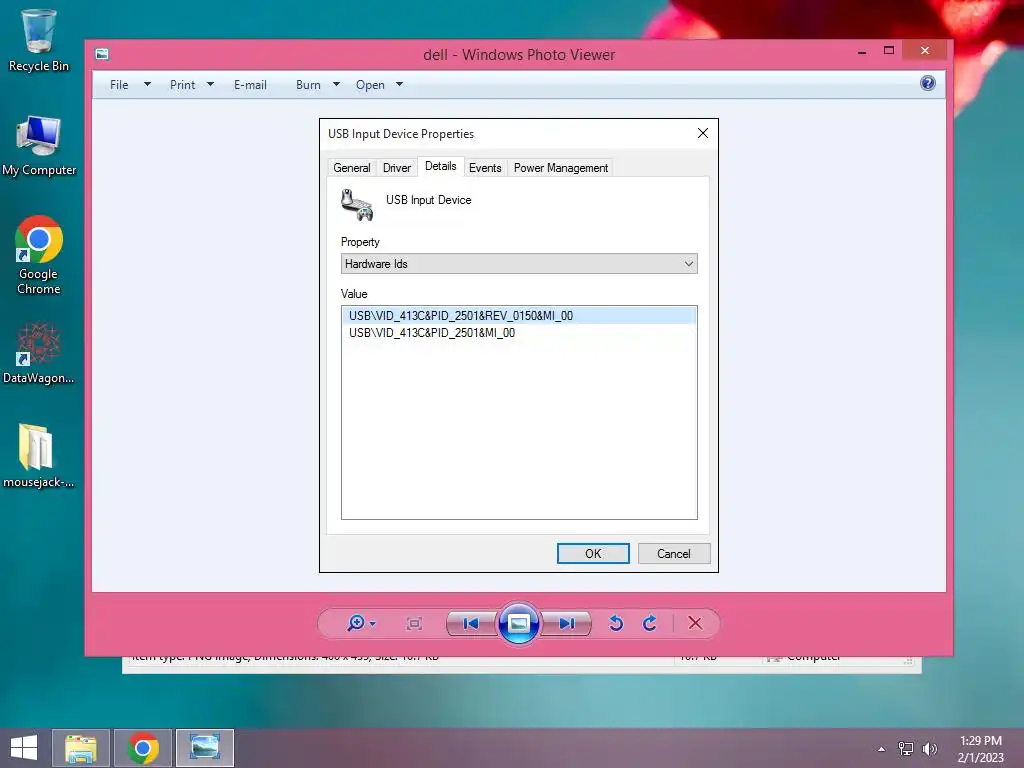Select the DataWagon desktop shortcut
1024x768 pixels.
tap(39, 353)
